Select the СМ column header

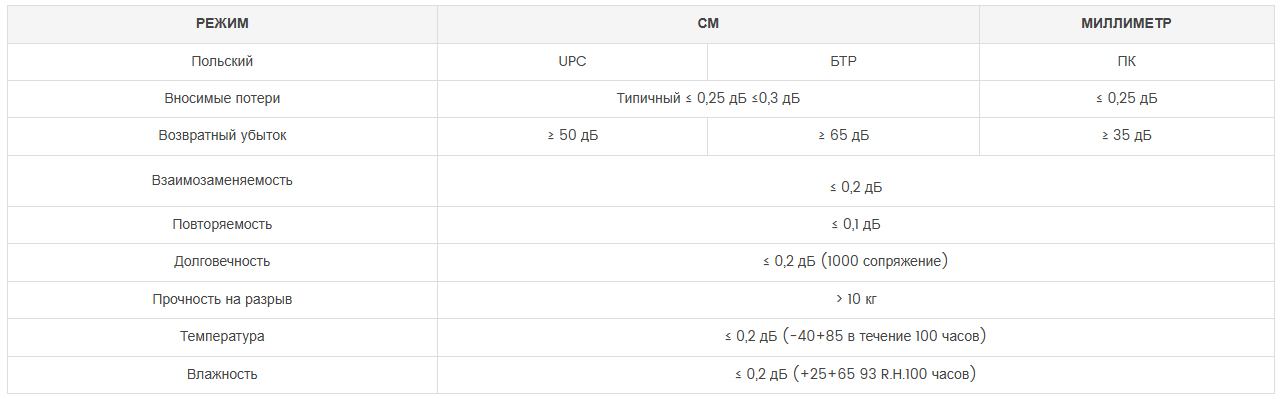tap(708, 24)
